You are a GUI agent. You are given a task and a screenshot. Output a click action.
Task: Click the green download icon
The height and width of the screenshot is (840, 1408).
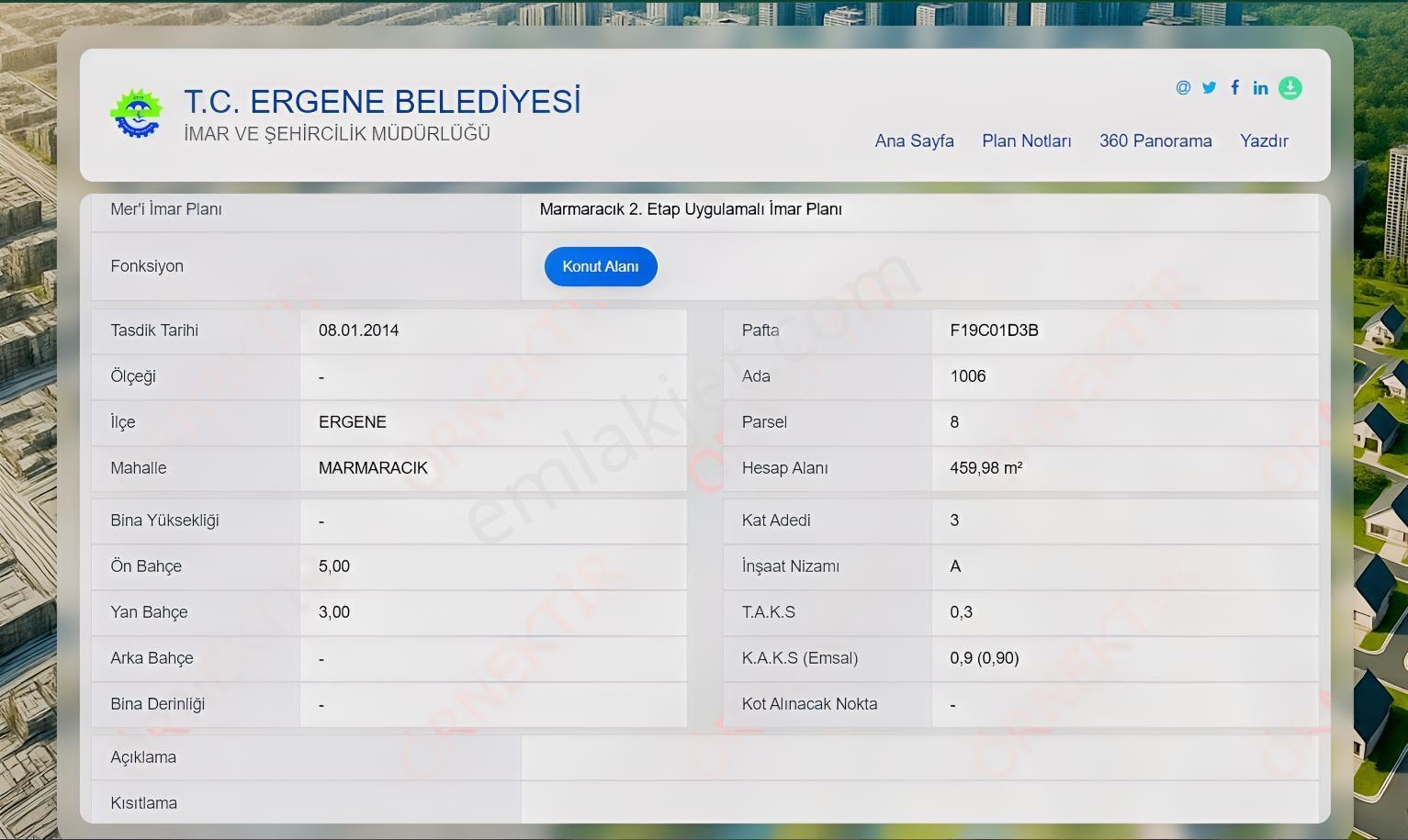tap(1290, 88)
